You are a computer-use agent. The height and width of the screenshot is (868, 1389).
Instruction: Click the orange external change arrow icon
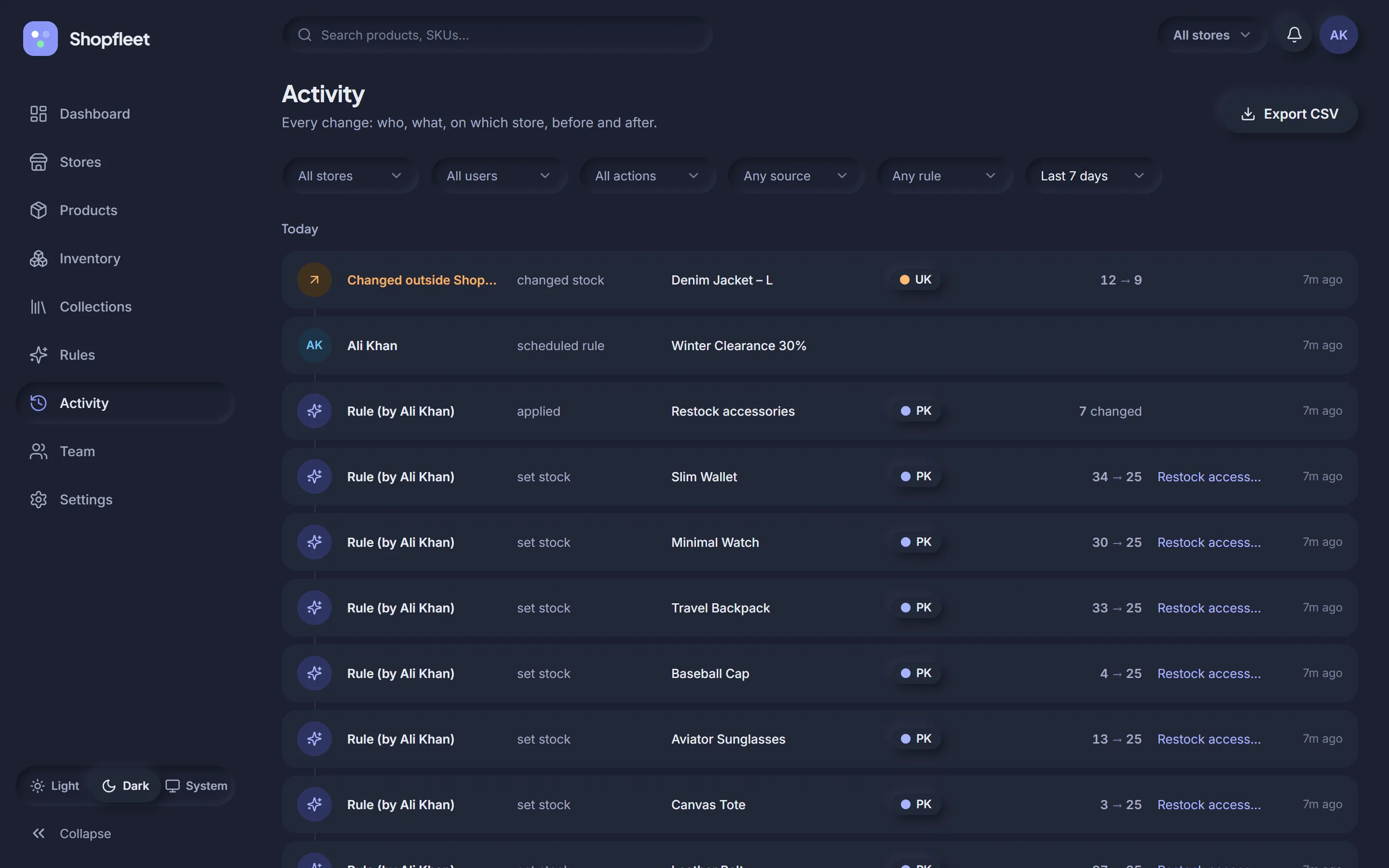click(314, 280)
